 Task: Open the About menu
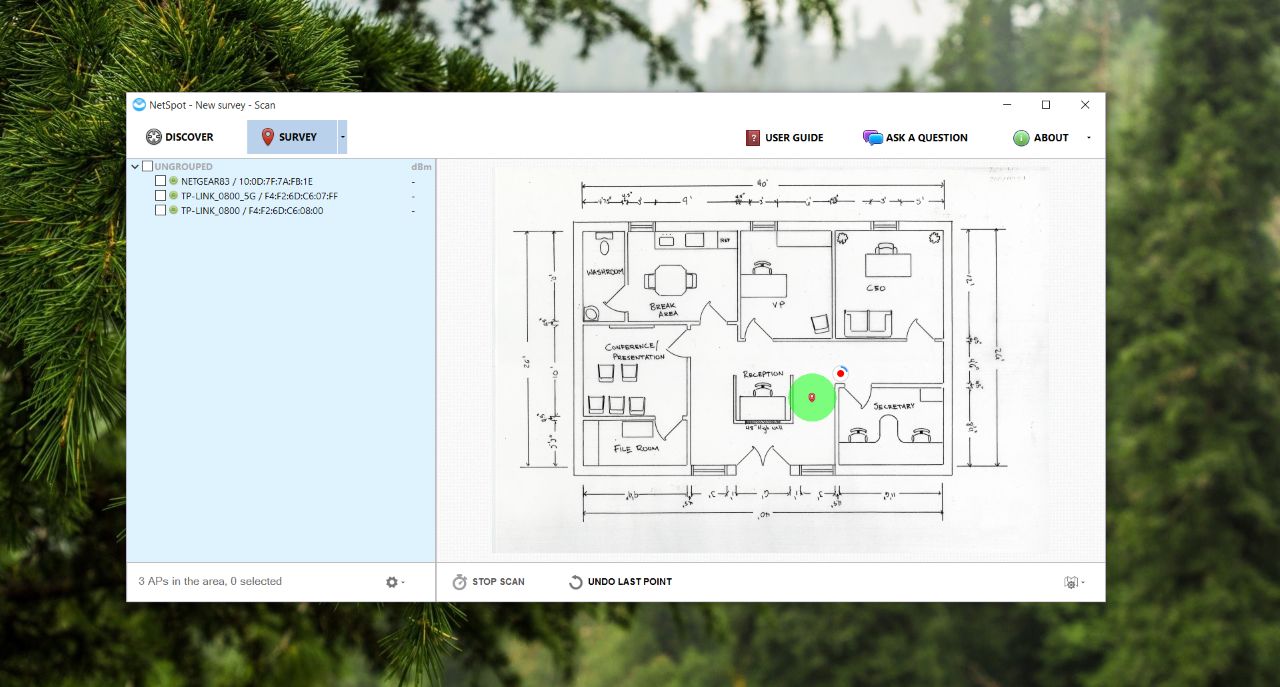coord(1041,138)
